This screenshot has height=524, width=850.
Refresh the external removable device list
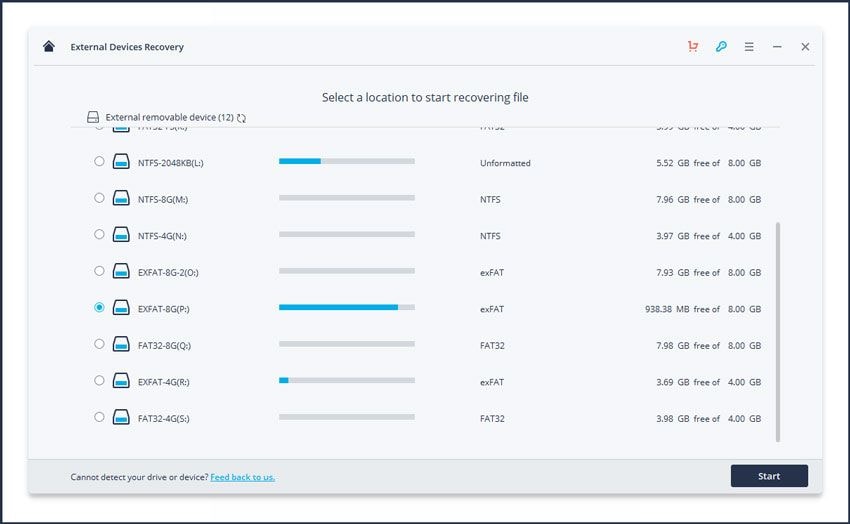(x=242, y=118)
